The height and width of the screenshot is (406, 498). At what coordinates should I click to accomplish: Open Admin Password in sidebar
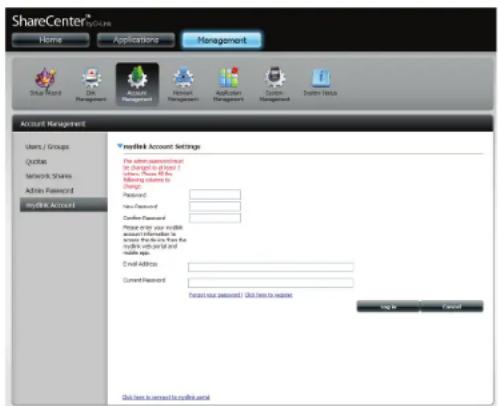(x=49, y=190)
